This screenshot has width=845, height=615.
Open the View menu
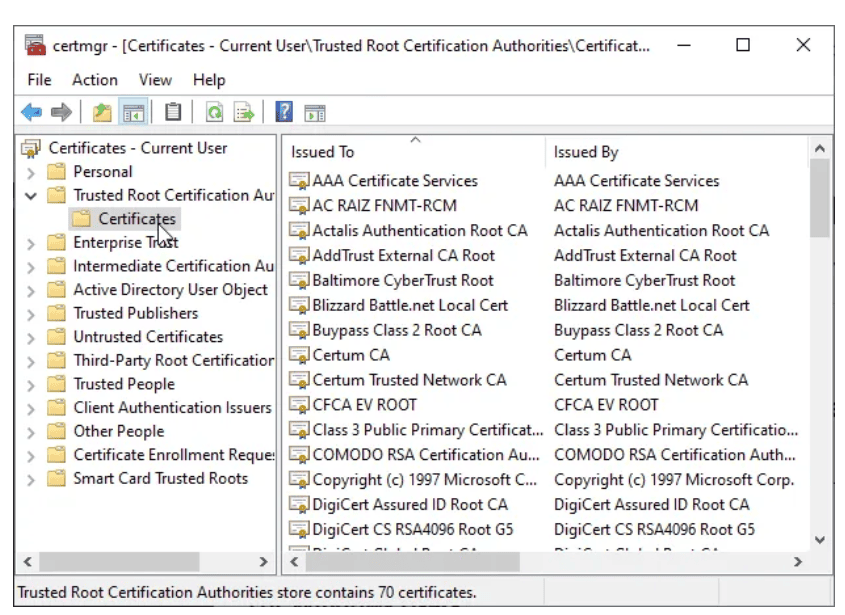click(155, 80)
